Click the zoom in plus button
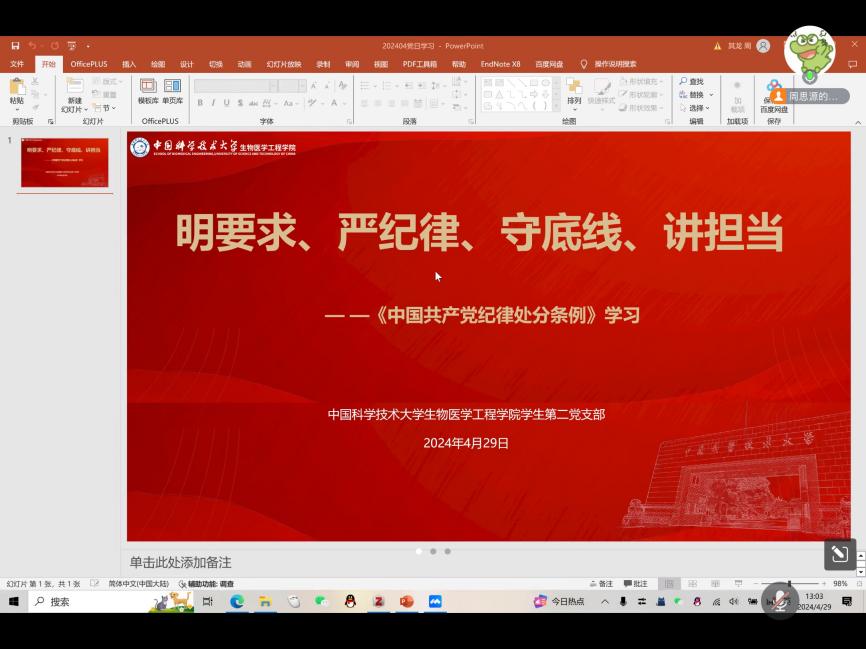The image size is (866, 649). click(824, 584)
